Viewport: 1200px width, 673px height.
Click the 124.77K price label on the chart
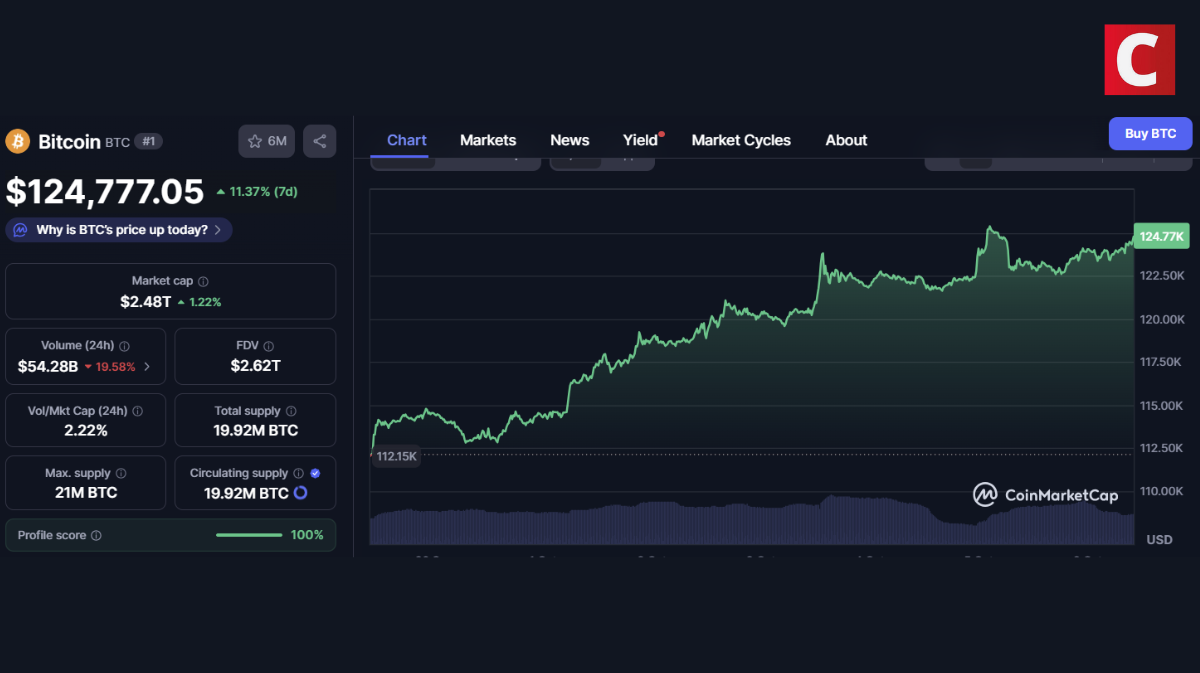(x=1160, y=236)
